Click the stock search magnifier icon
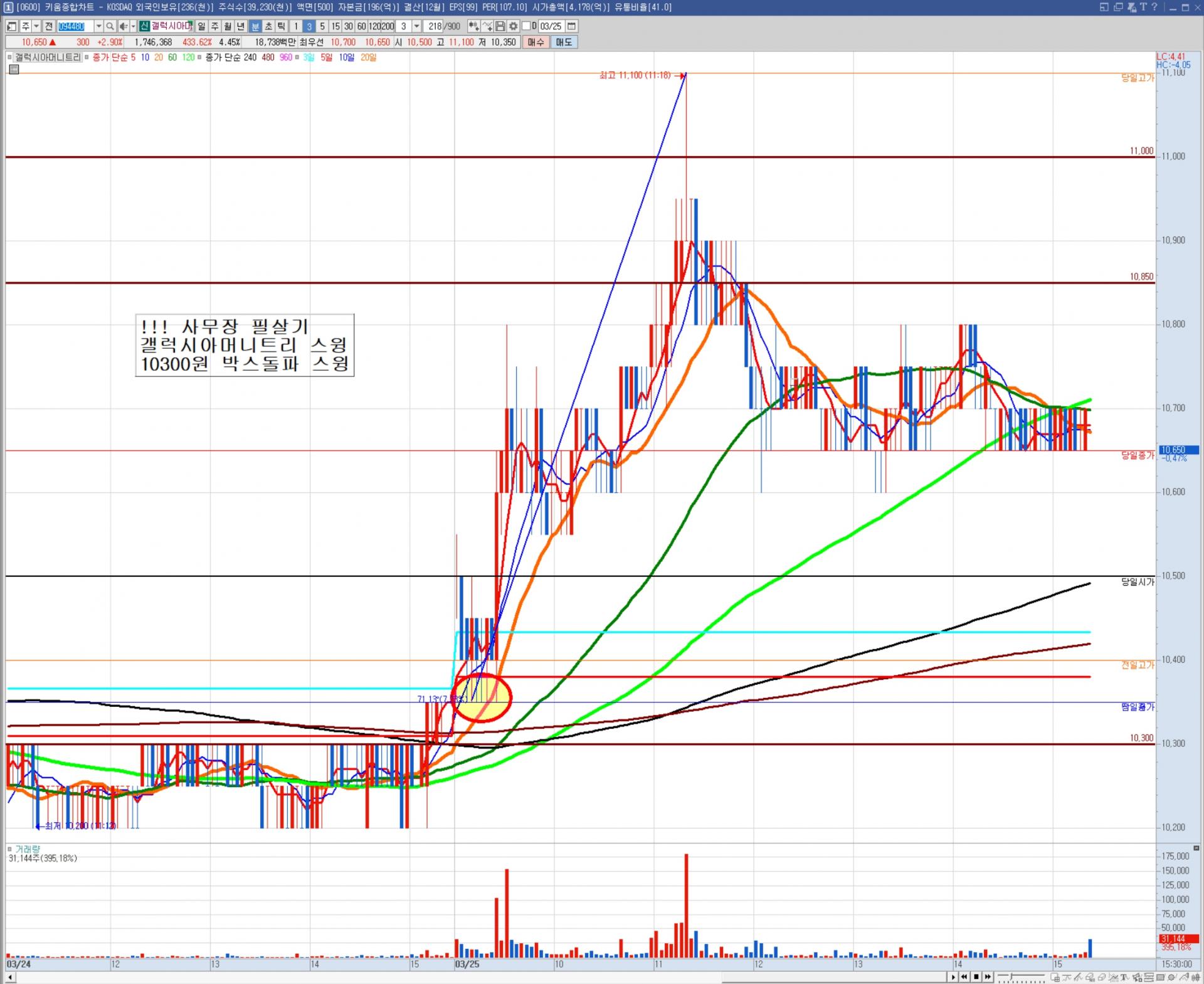 click(110, 26)
